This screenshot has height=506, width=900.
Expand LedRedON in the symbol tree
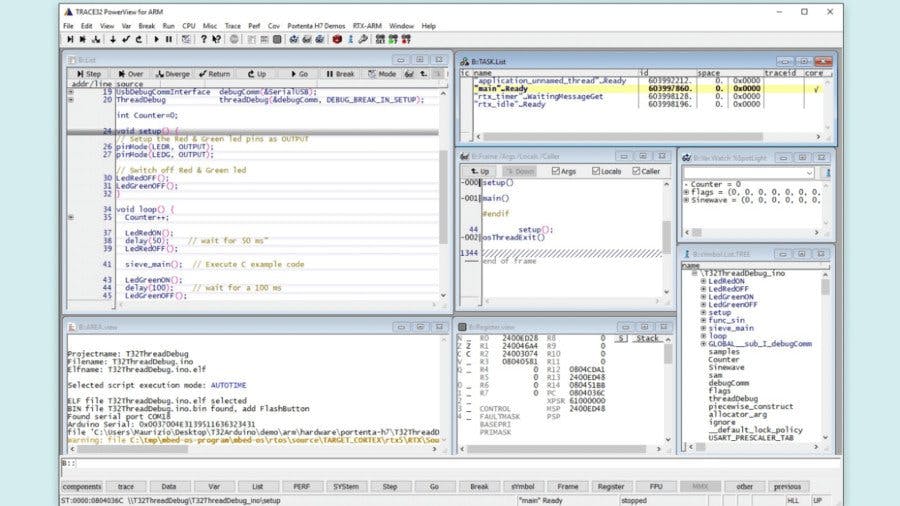(x=703, y=281)
